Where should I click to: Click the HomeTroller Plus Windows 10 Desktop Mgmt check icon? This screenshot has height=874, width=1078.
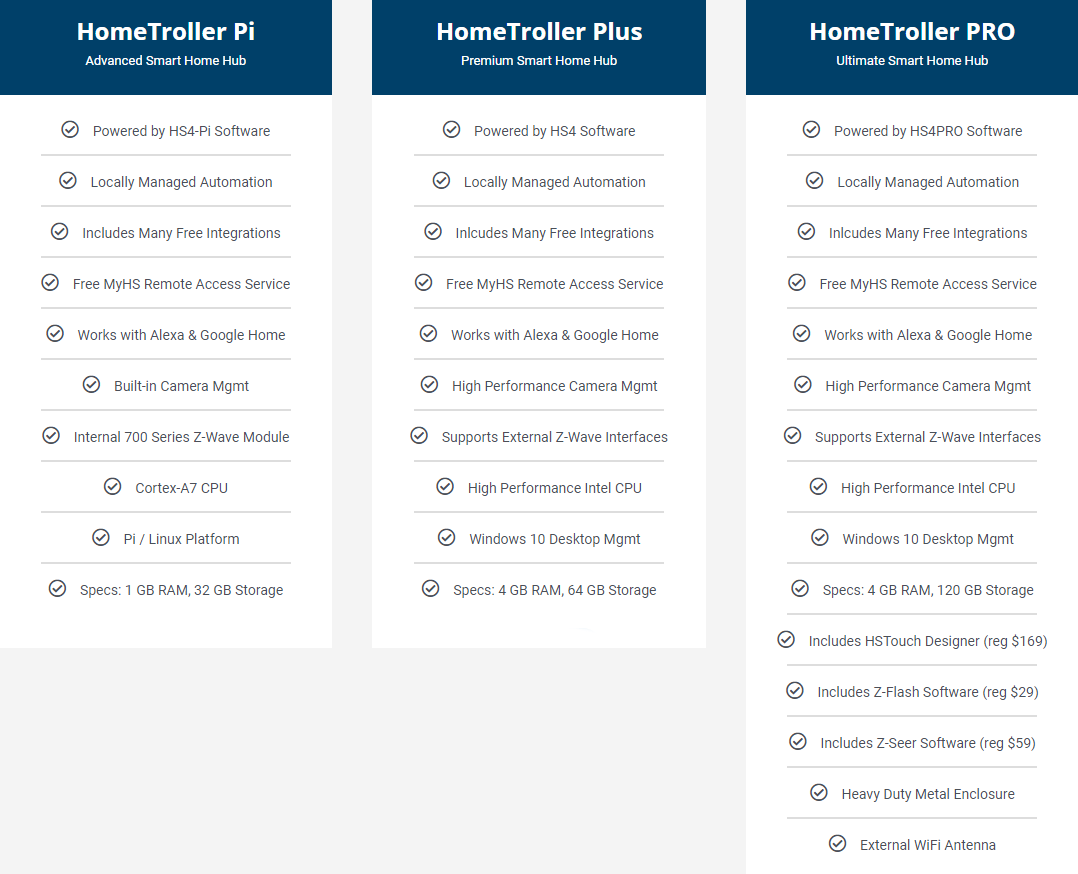coord(447,537)
